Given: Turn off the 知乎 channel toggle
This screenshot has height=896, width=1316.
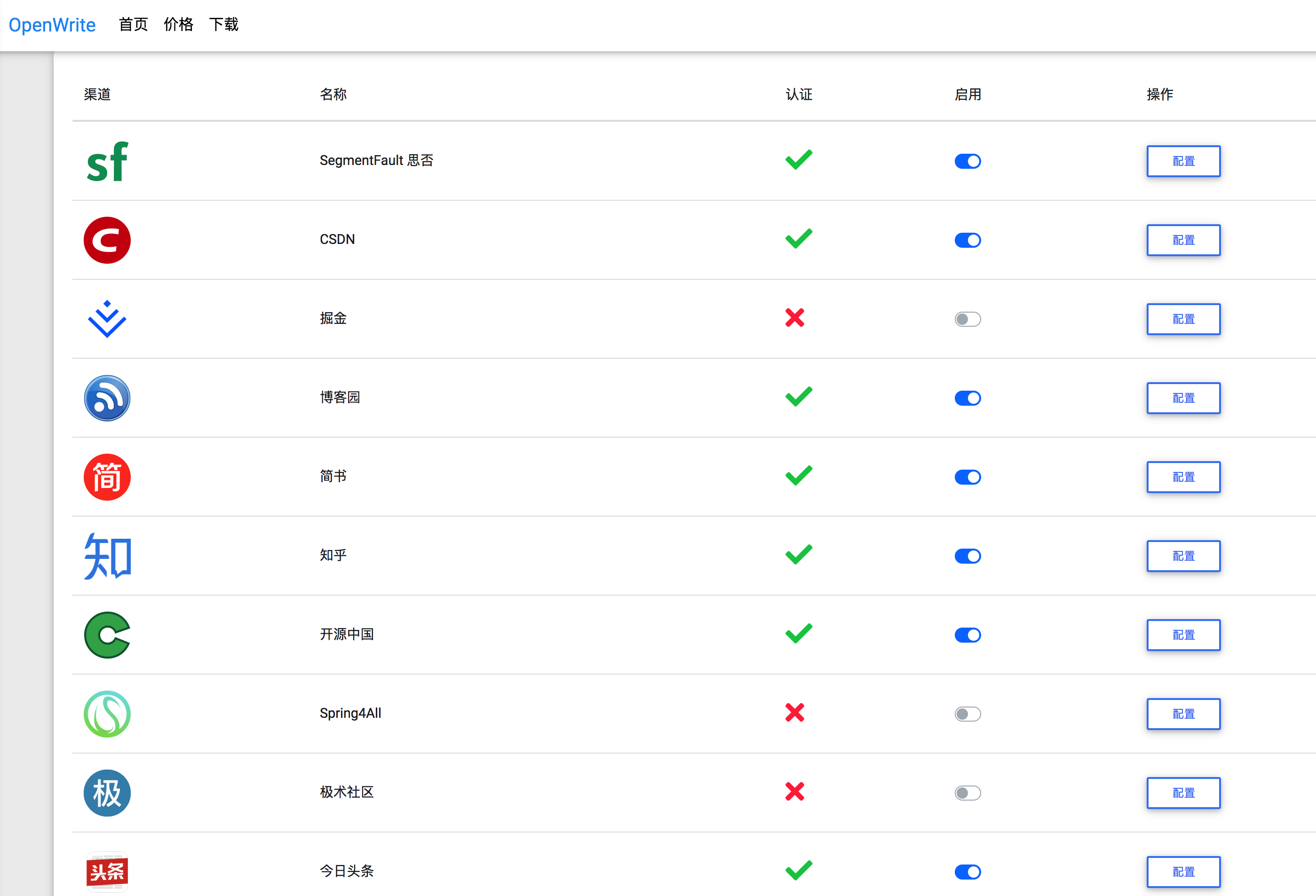Looking at the screenshot, I should pos(967,556).
